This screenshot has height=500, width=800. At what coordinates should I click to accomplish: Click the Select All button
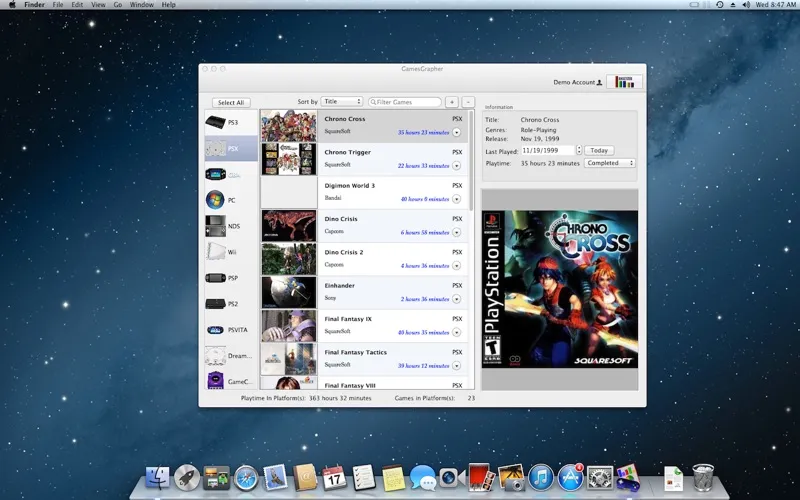pos(231,103)
